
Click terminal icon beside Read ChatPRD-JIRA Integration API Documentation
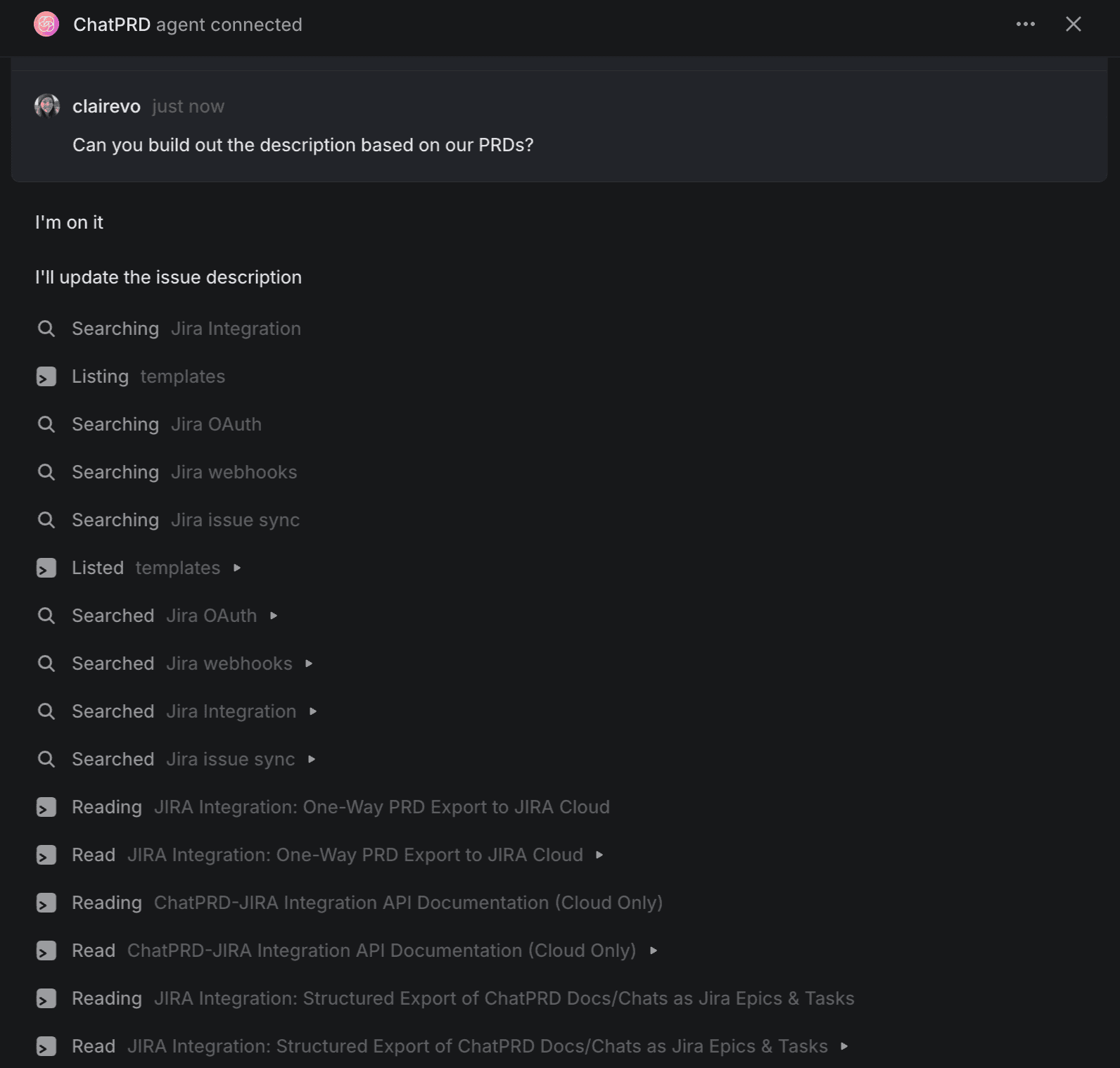[46, 951]
